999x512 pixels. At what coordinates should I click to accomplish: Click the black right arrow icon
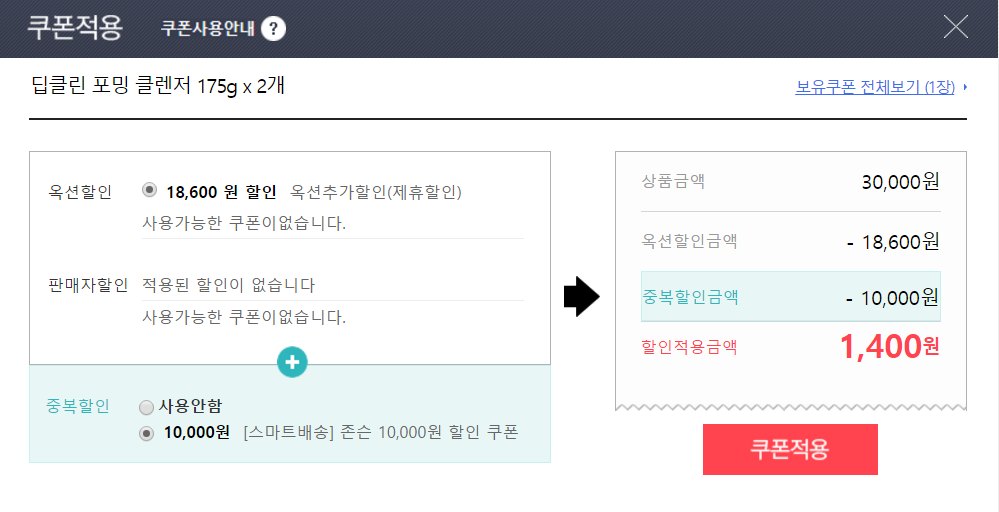pyautogui.click(x=582, y=297)
